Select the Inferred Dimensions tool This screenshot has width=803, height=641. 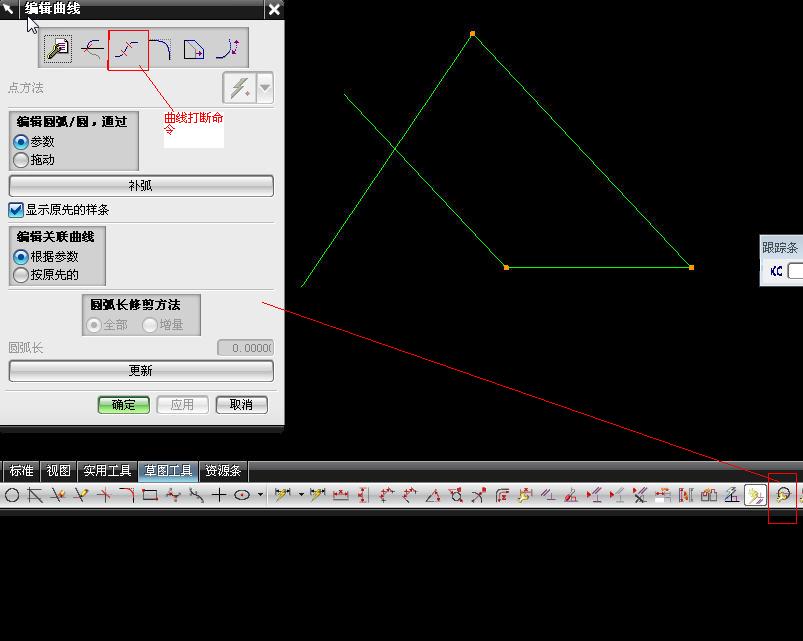click(x=282, y=495)
